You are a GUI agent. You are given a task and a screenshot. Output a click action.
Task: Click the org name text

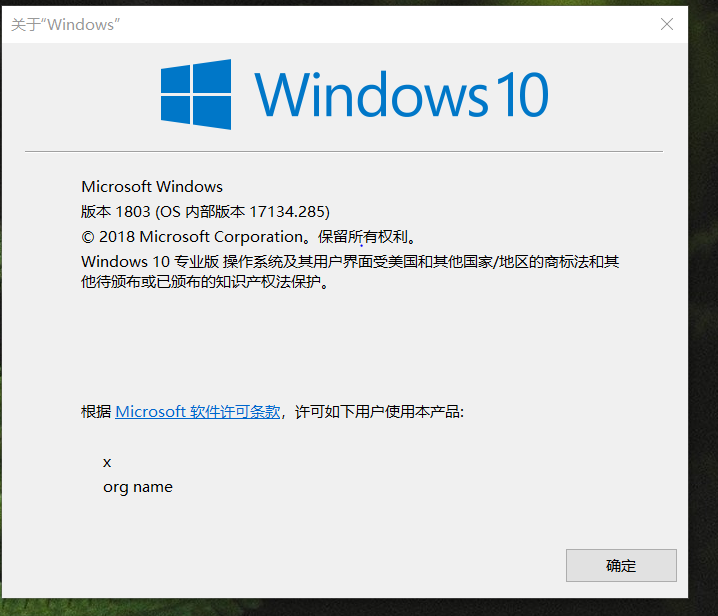(138, 487)
